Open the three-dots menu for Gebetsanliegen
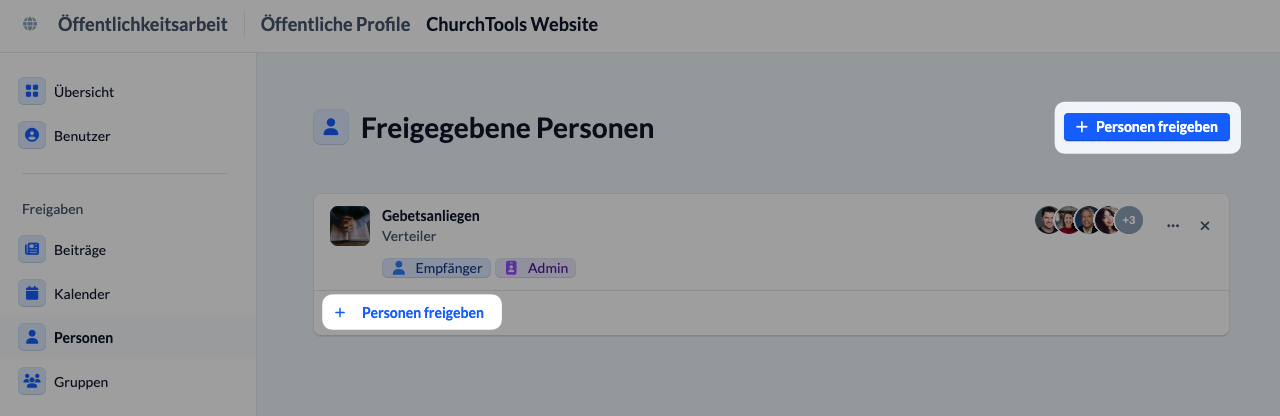 pyautogui.click(x=1173, y=226)
